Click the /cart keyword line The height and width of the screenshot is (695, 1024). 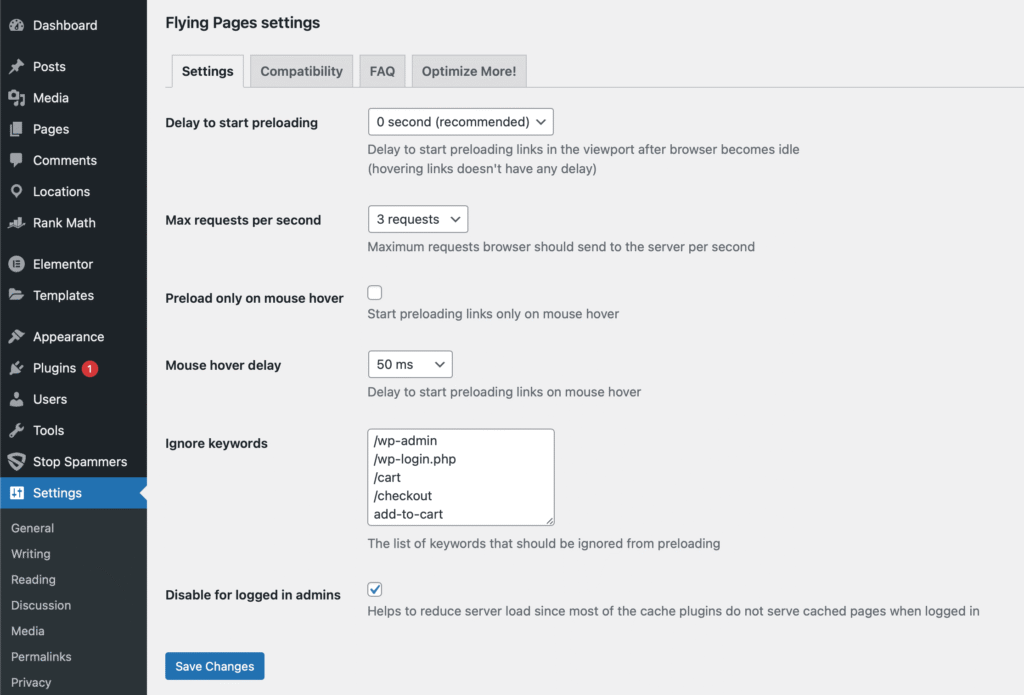(x=387, y=477)
